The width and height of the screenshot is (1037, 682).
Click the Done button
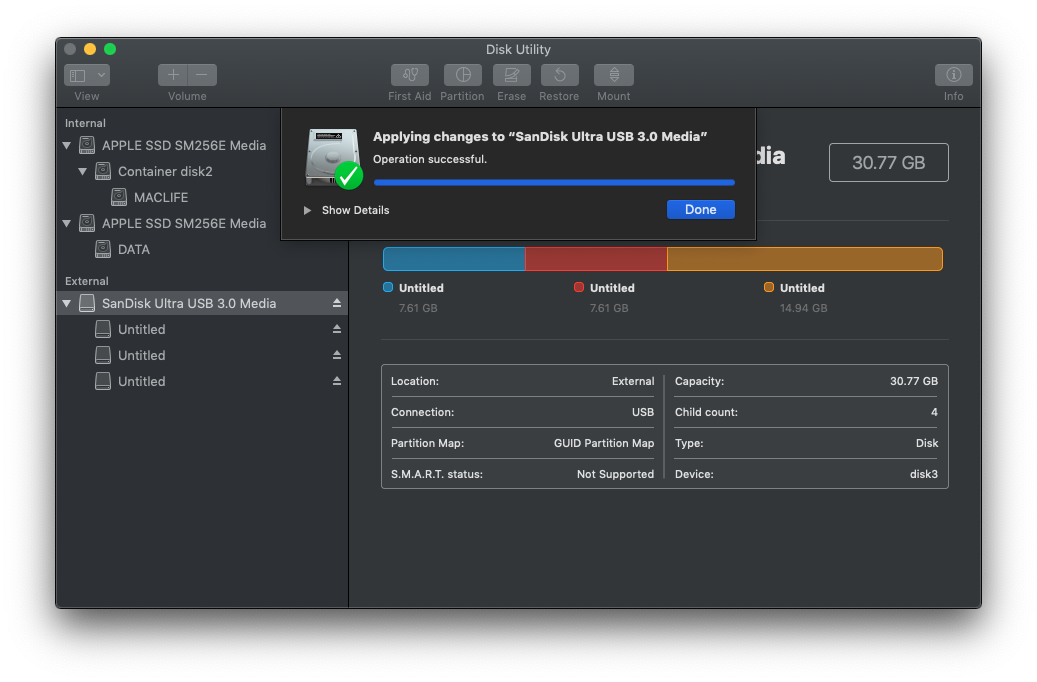click(x=700, y=209)
